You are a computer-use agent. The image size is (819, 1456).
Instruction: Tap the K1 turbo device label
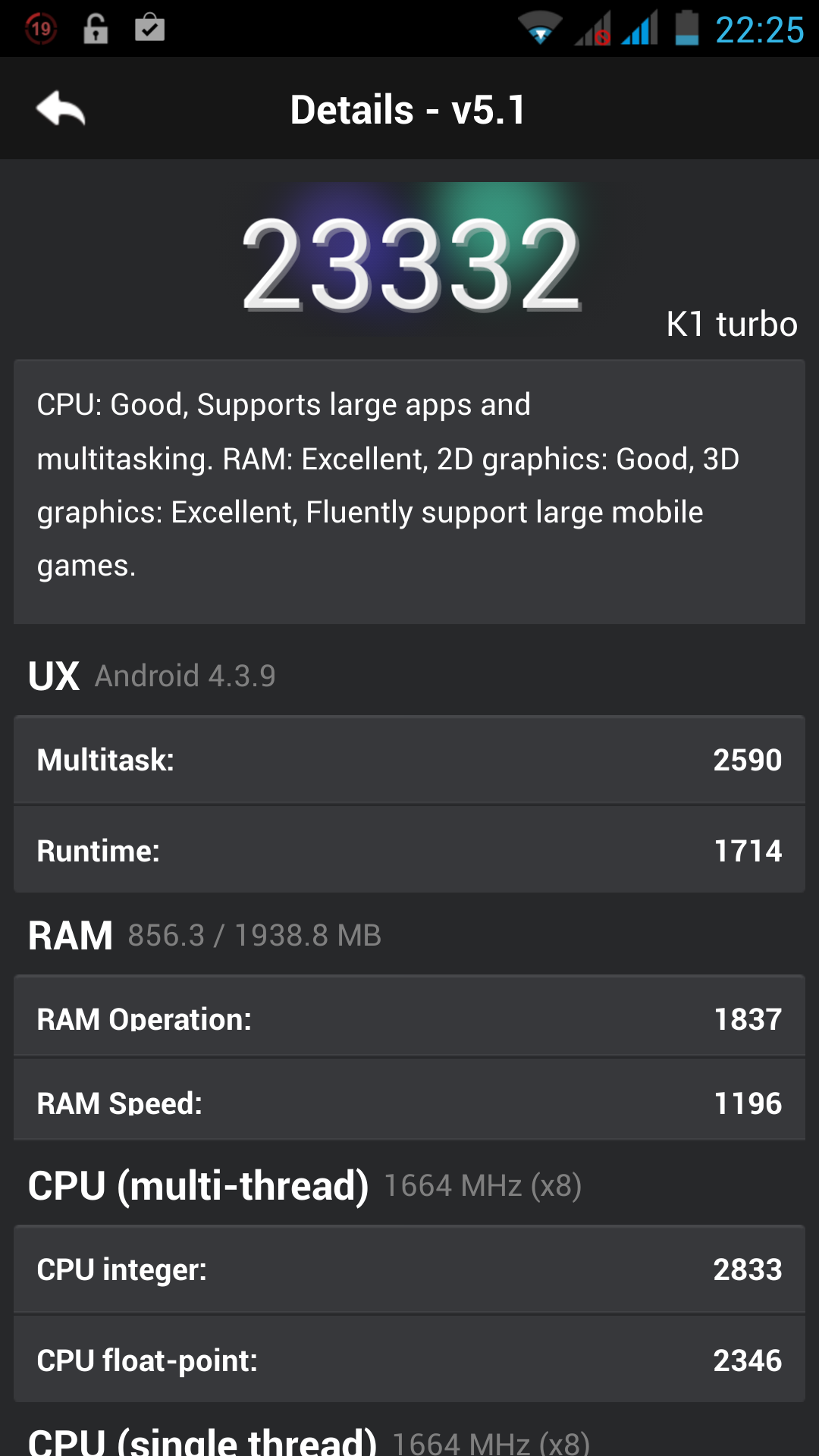tap(731, 325)
